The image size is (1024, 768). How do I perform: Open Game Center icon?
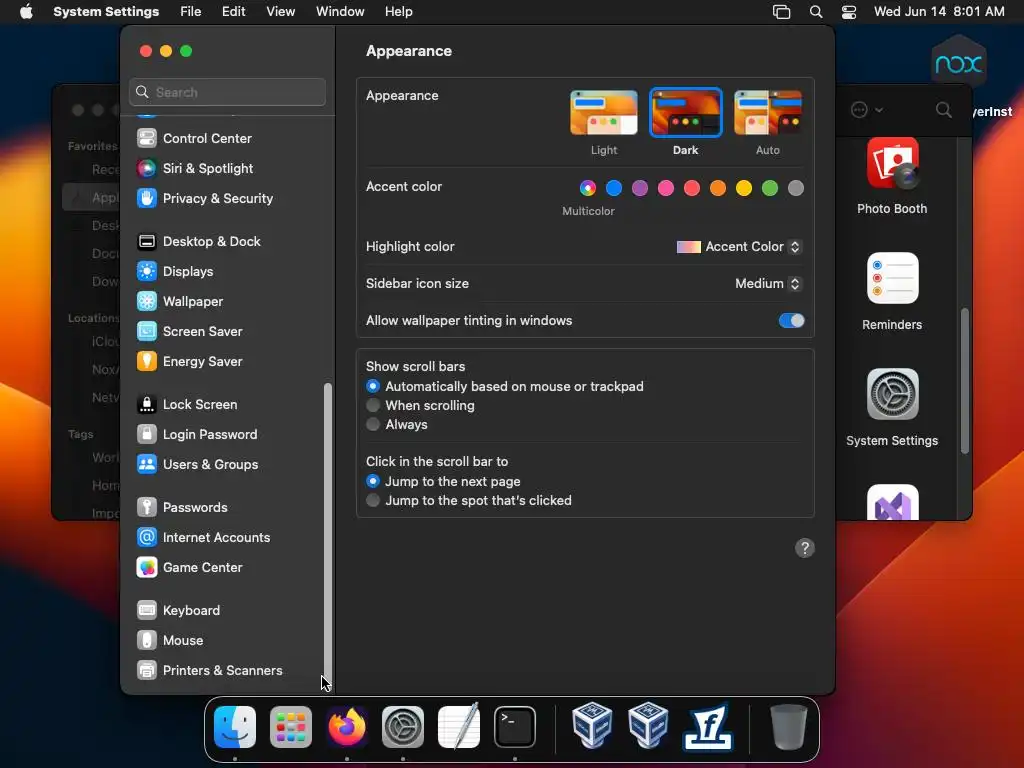click(146, 568)
